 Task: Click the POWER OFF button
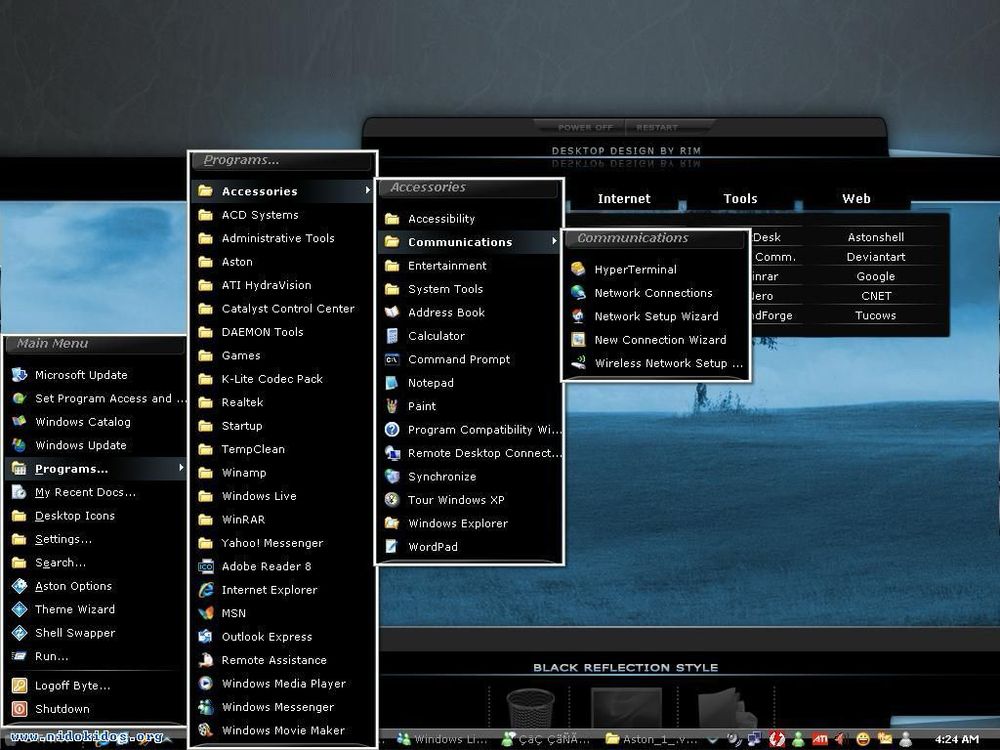click(x=585, y=128)
